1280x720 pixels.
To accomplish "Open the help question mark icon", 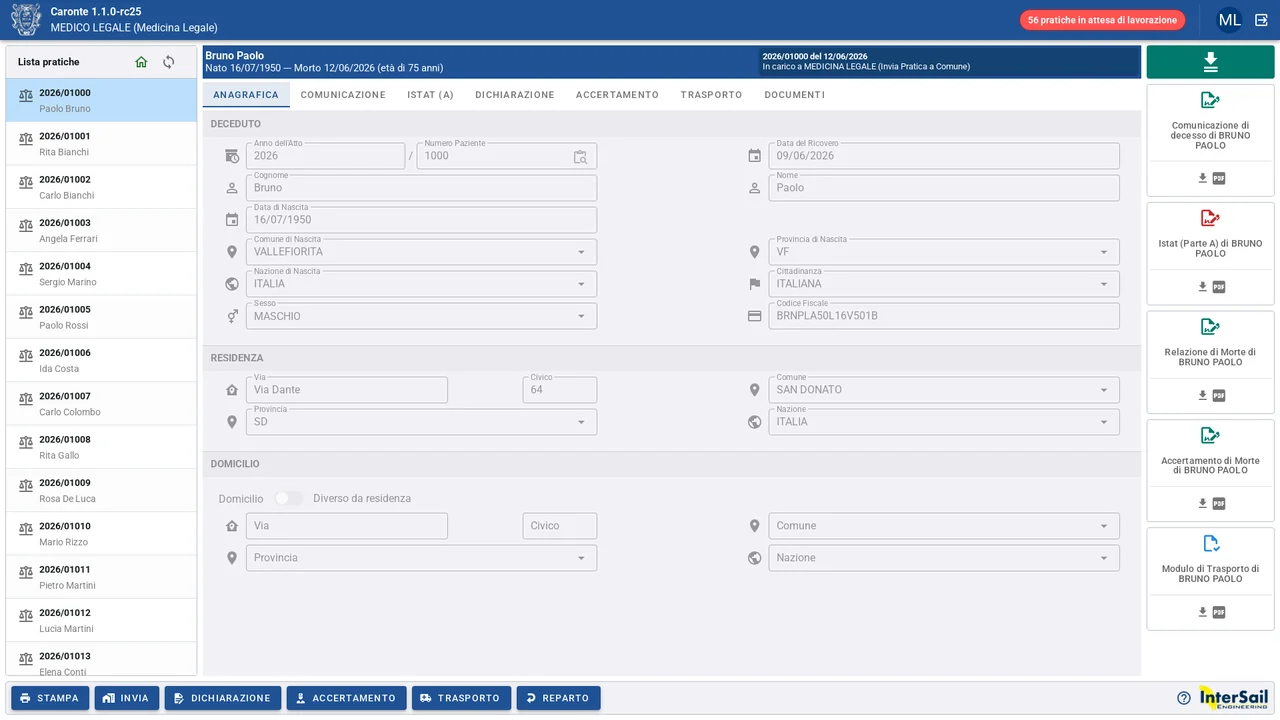I will 1184,698.
